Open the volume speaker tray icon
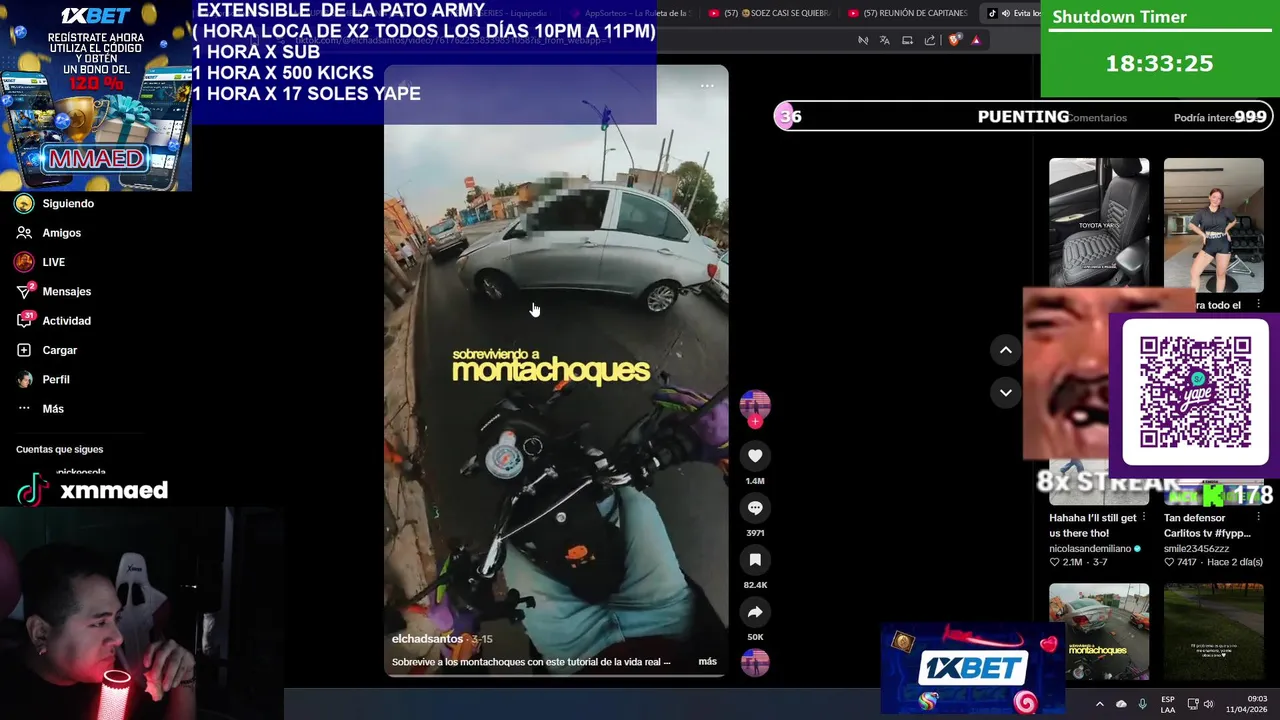The image size is (1280, 720). click(x=1208, y=704)
